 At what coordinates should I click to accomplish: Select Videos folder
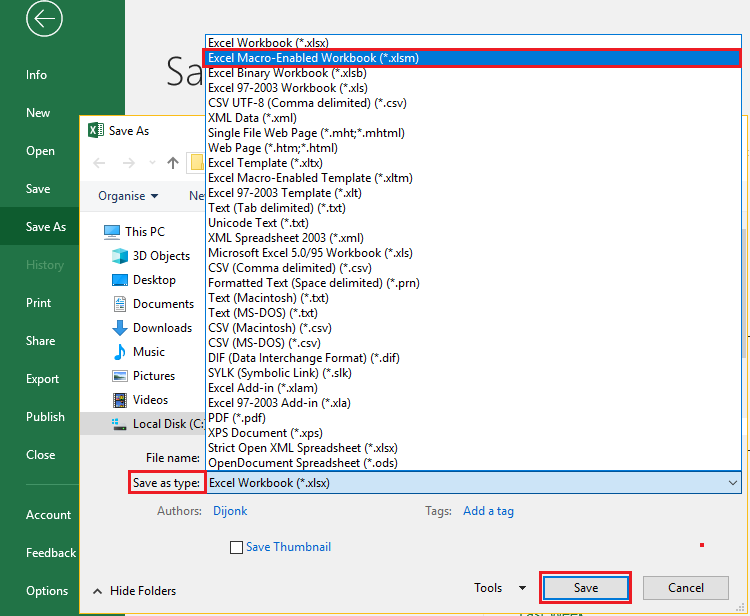pyautogui.click(x=140, y=399)
